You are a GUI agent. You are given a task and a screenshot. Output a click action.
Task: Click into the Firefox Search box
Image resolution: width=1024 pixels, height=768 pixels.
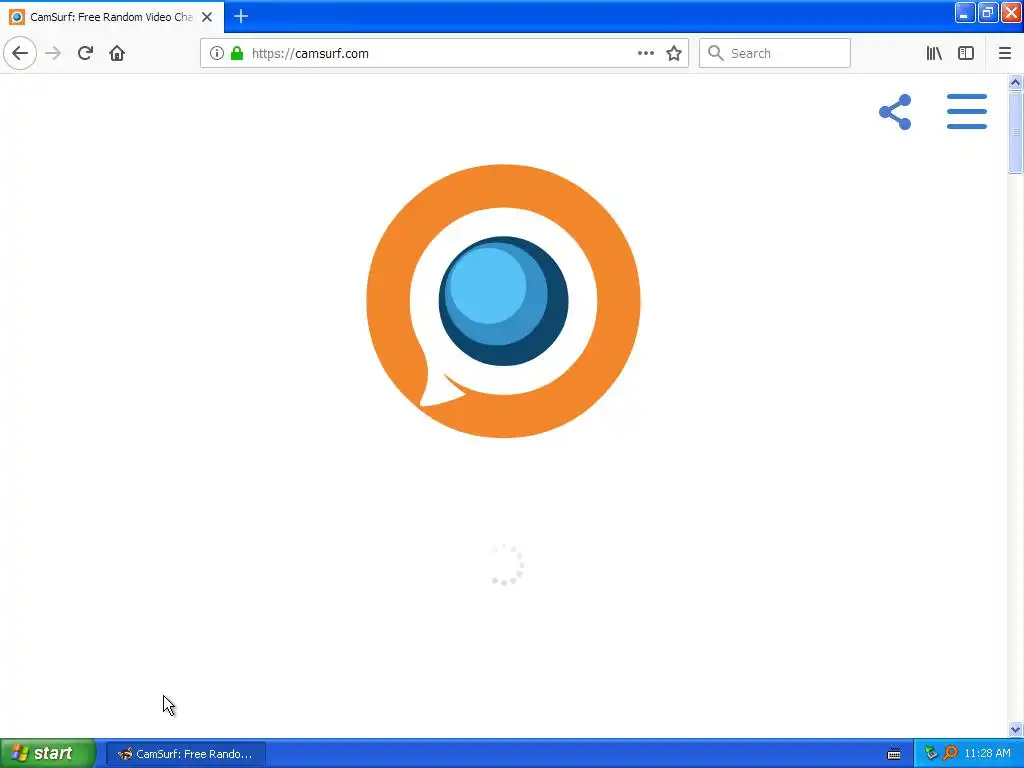tap(775, 53)
